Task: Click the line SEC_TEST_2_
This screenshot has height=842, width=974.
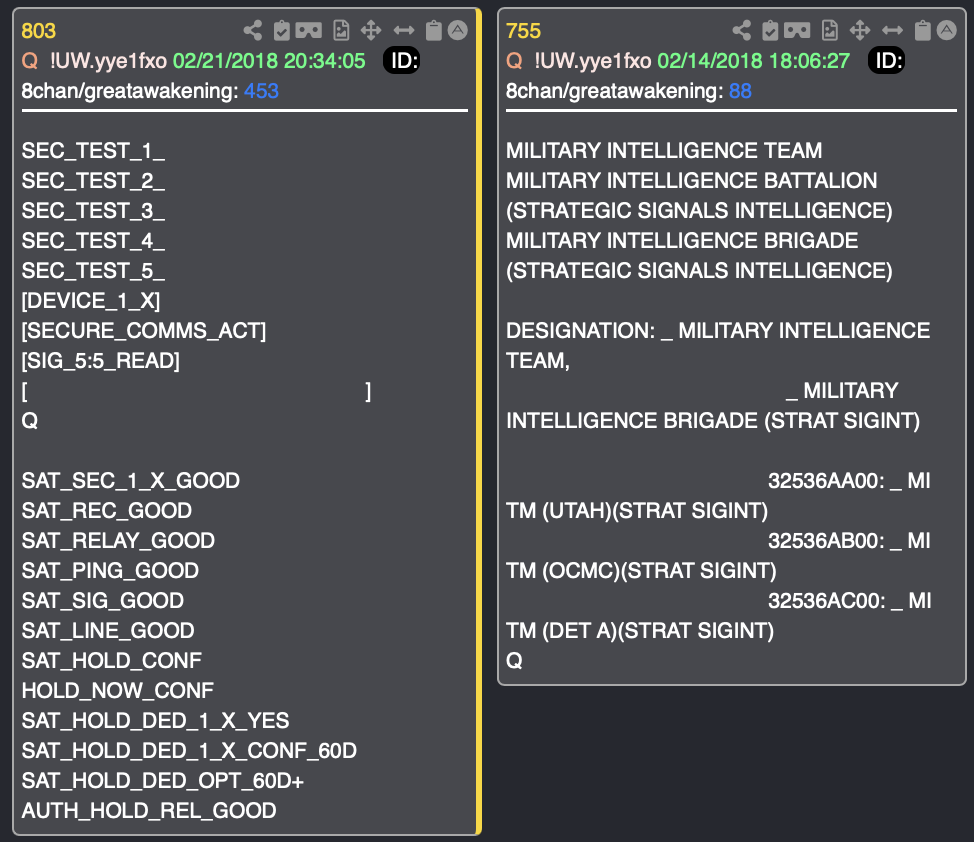Action: tap(93, 181)
